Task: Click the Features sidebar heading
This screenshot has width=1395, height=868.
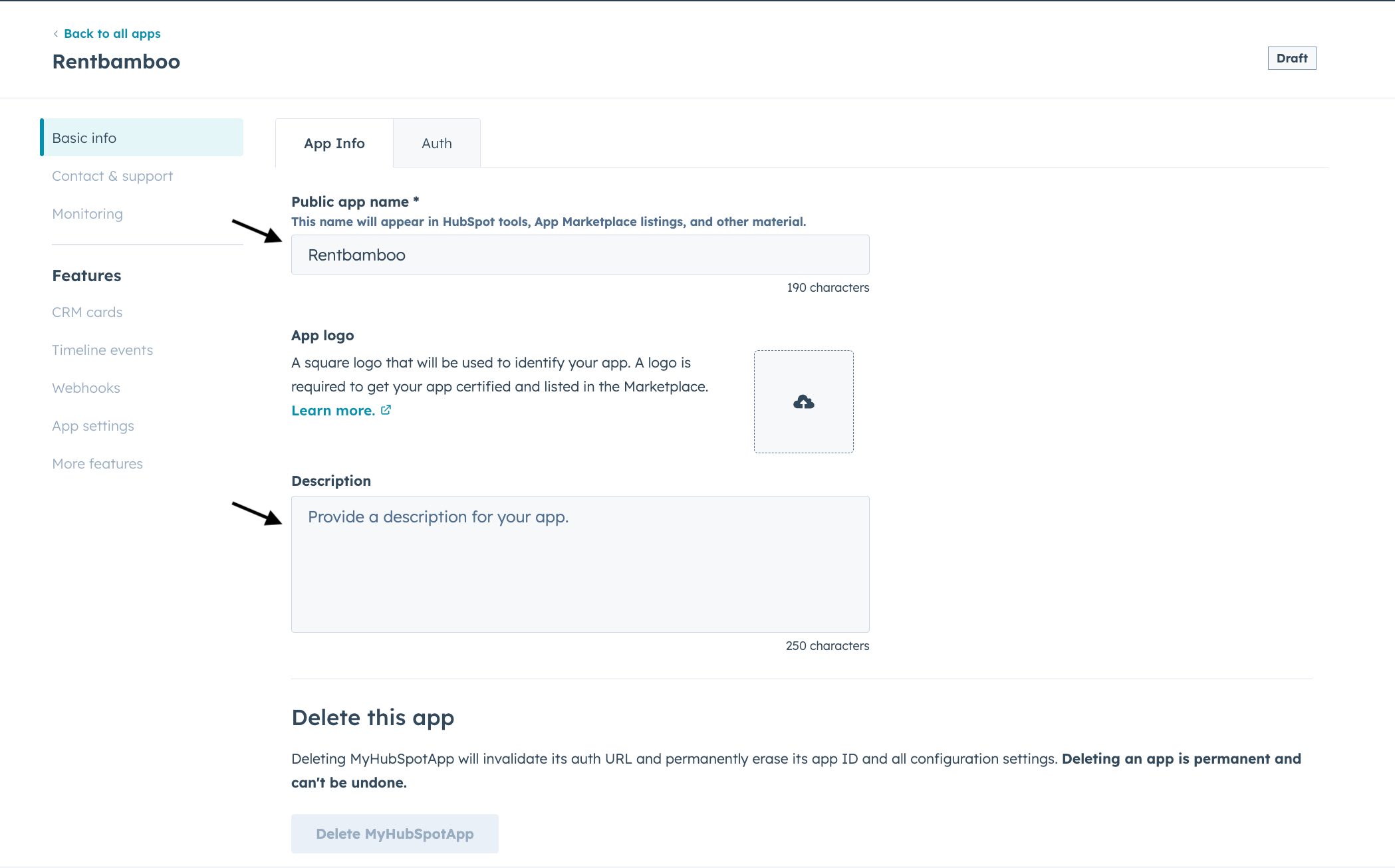Action: [x=87, y=276]
